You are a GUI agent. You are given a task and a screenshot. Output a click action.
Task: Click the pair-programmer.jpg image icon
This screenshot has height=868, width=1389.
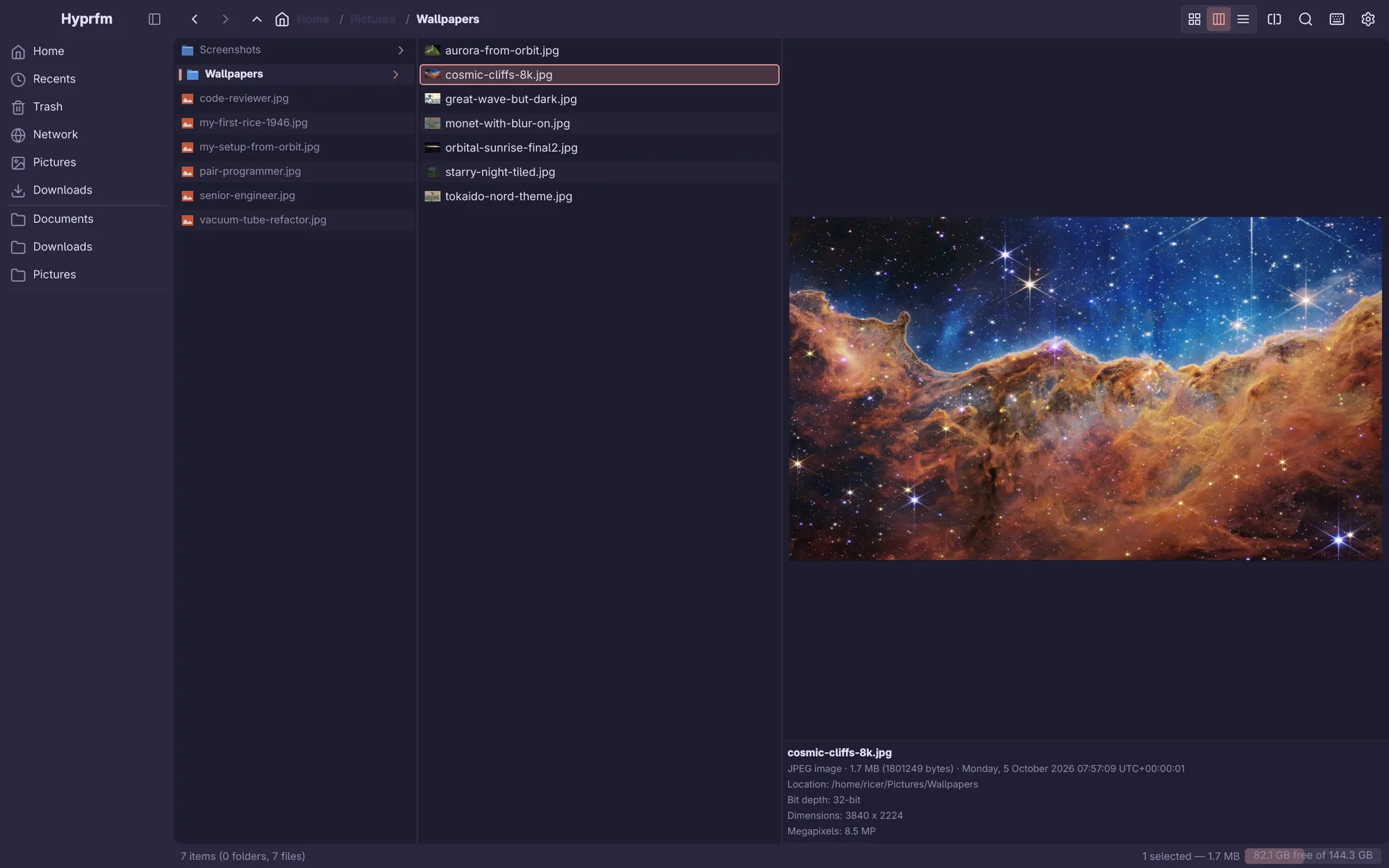[x=187, y=172]
